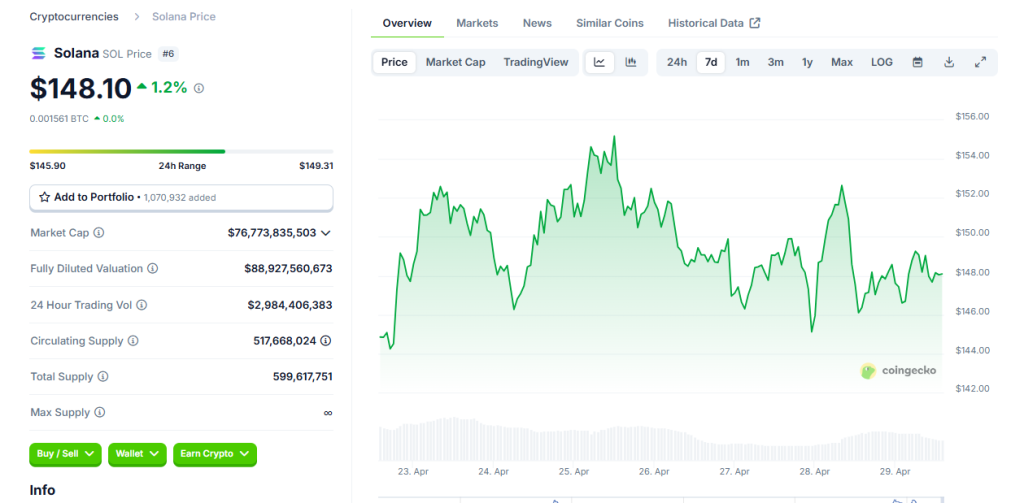Screen dimensions: 1024x503
Task: Open the Wallet dropdown
Action: tap(137, 454)
